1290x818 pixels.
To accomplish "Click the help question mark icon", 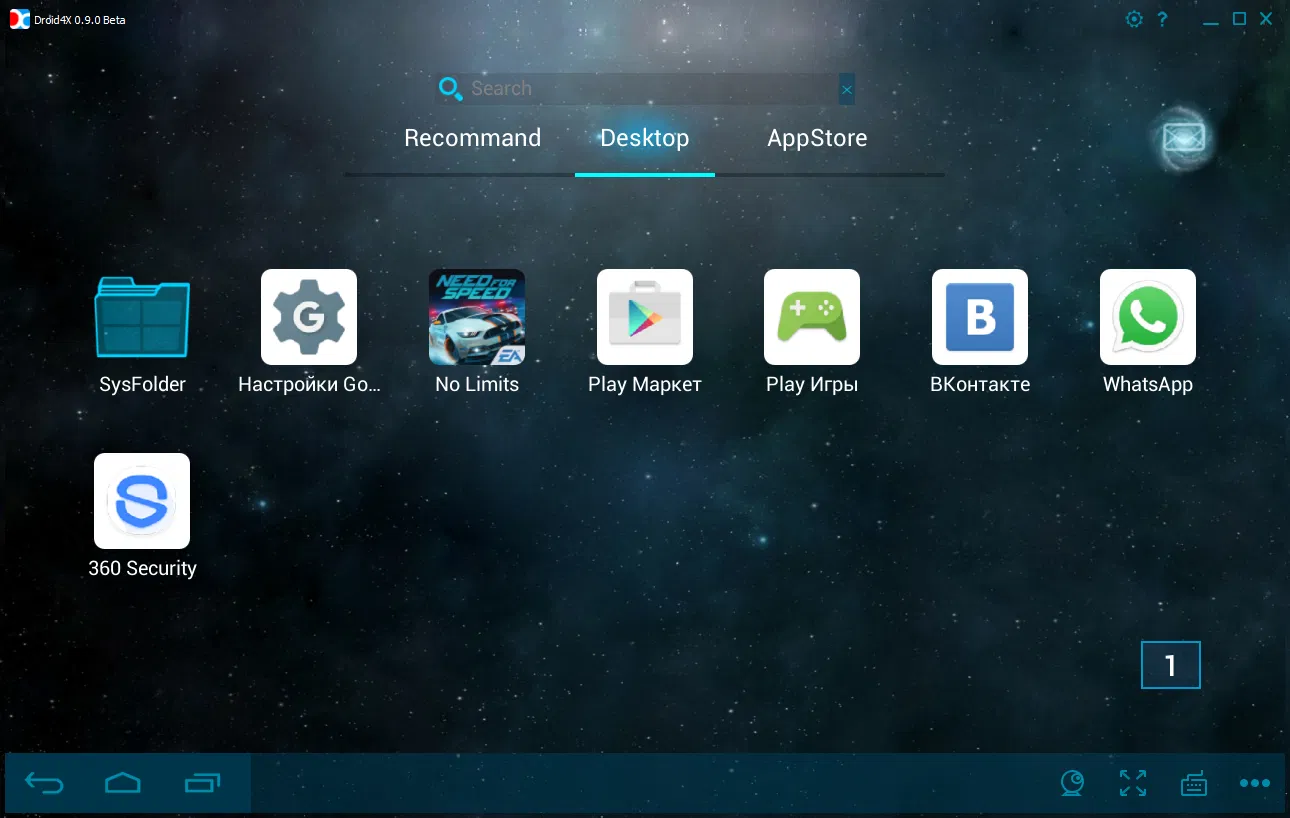I will coord(1163,19).
